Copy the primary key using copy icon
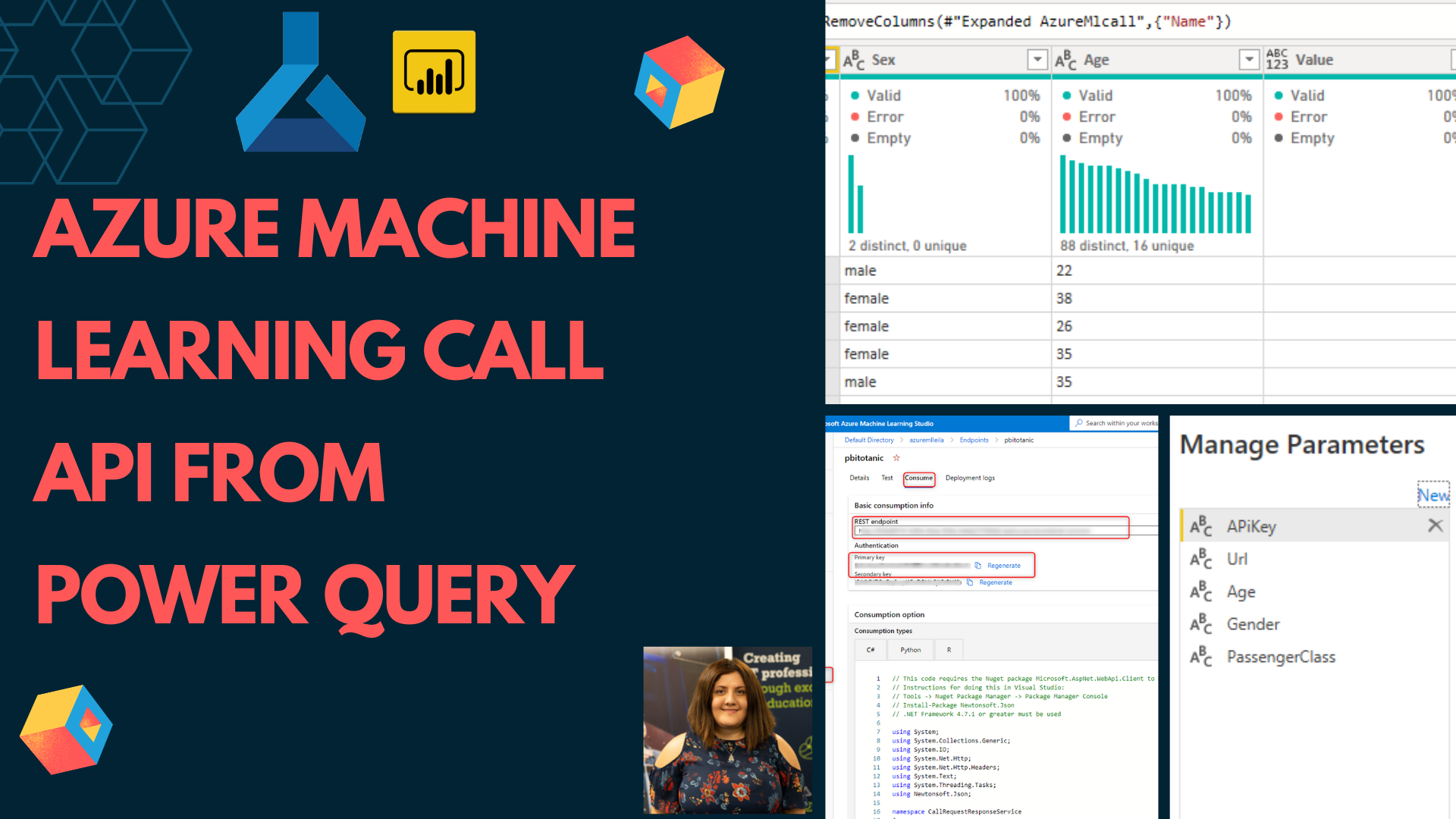Image resolution: width=1456 pixels, height=819 pixels. coord(978,566)
